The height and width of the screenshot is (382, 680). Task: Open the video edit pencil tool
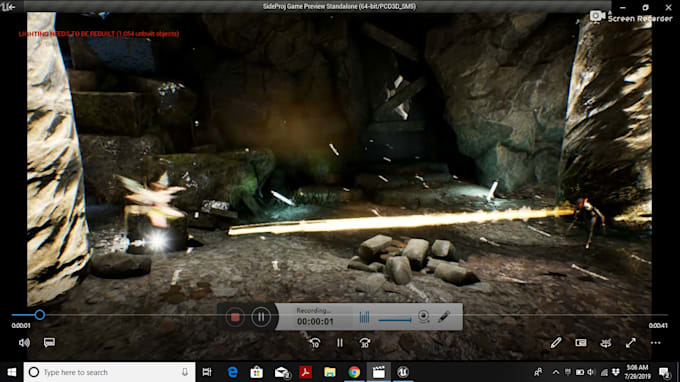[556, 343]
